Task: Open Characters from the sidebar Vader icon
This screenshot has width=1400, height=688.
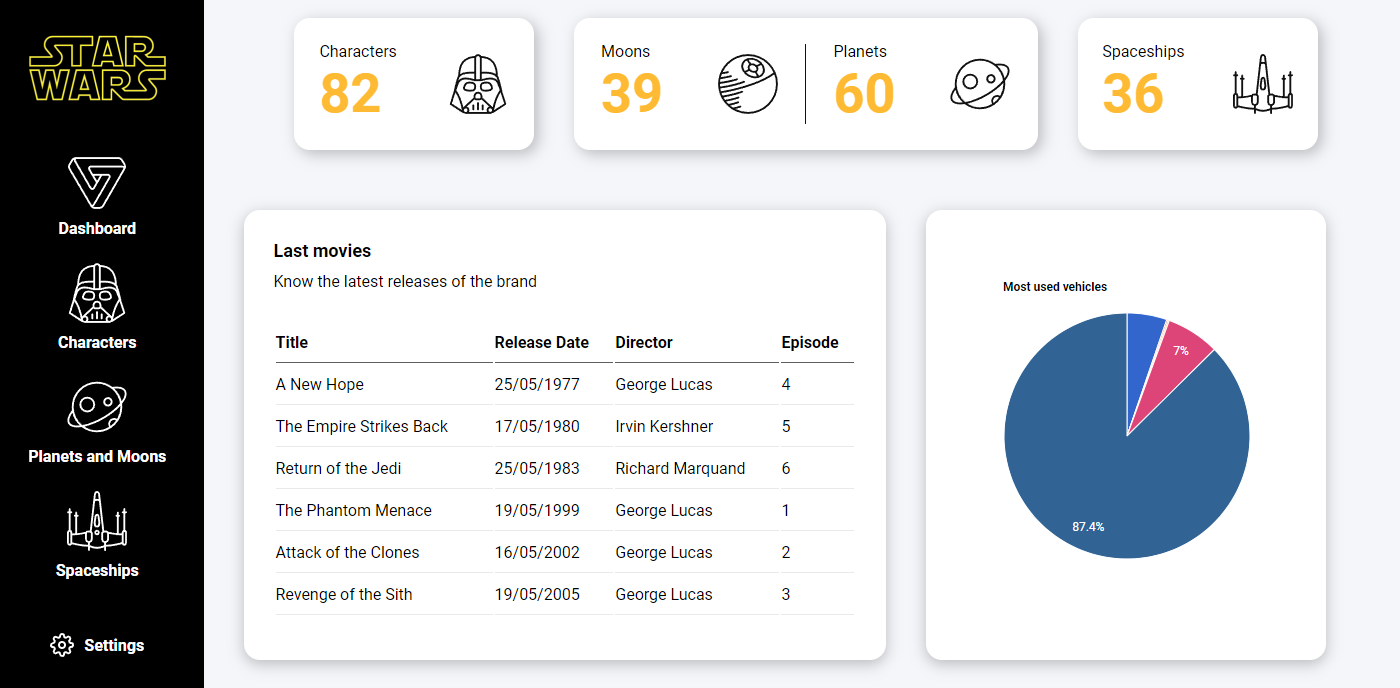Action: point(96,293)
